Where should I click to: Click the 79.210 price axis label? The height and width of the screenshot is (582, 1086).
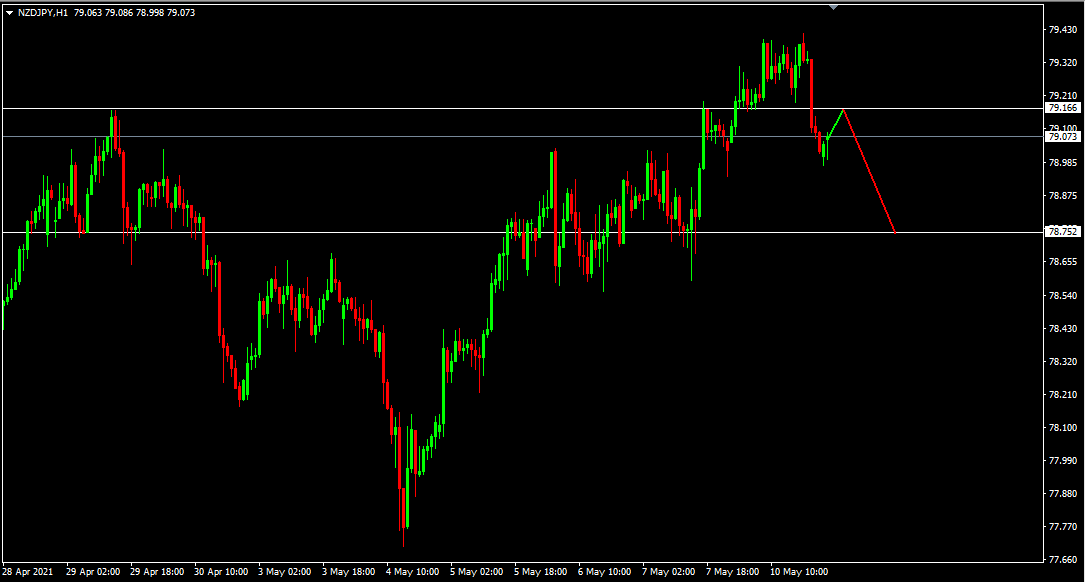click(x=1062, y=95)
